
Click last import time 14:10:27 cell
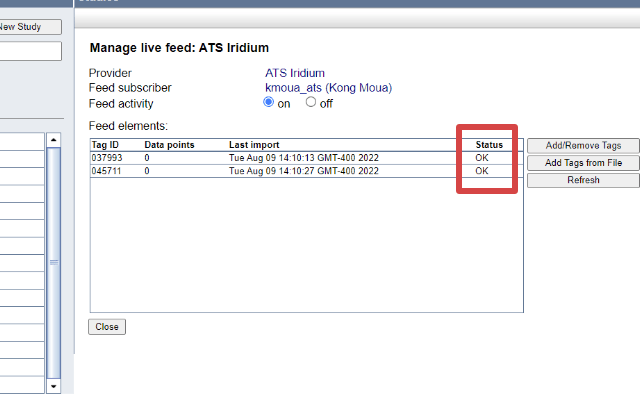[x=304, y=171]
